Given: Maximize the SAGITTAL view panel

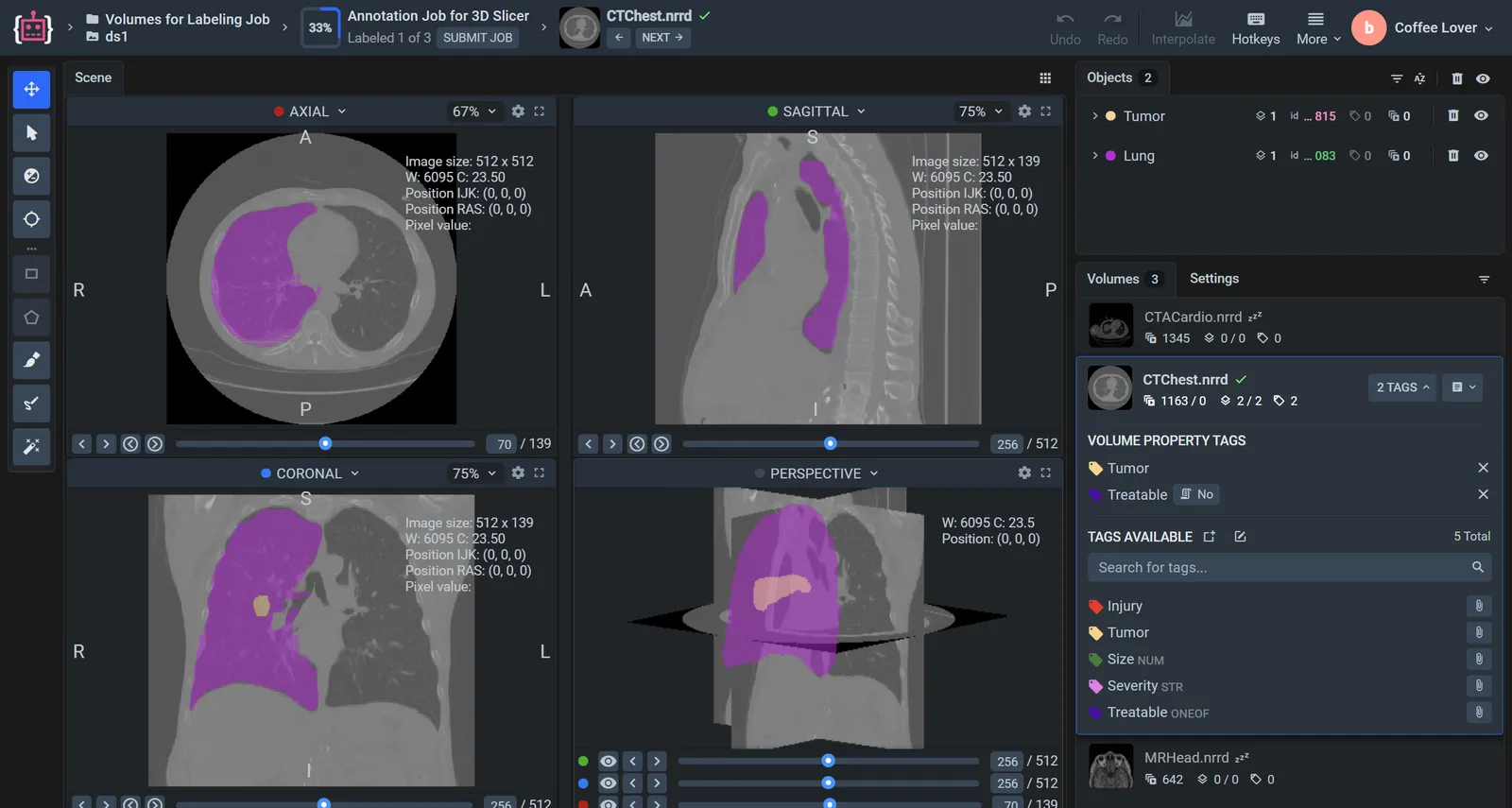Looking at the screenshot, I should click(x=1045, y=112).
